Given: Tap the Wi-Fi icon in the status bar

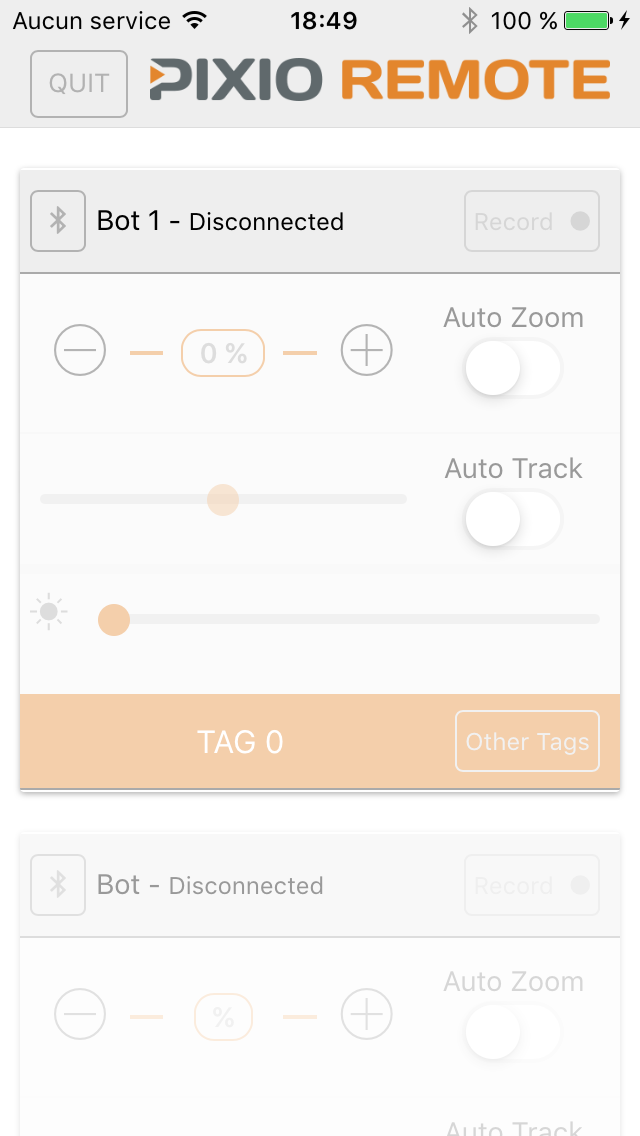Looking at the screenshot, I should pos(191,18).
